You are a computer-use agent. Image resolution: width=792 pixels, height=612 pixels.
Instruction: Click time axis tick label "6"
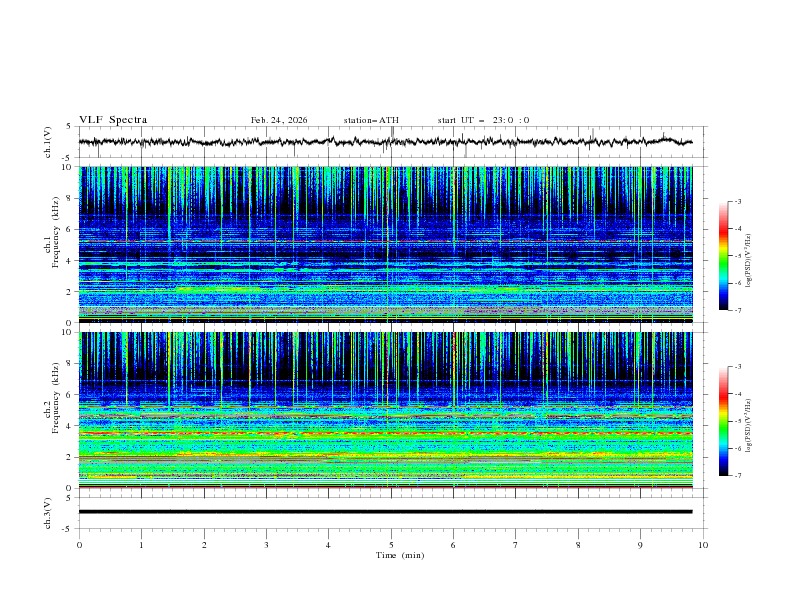click(x=453, y=545)
